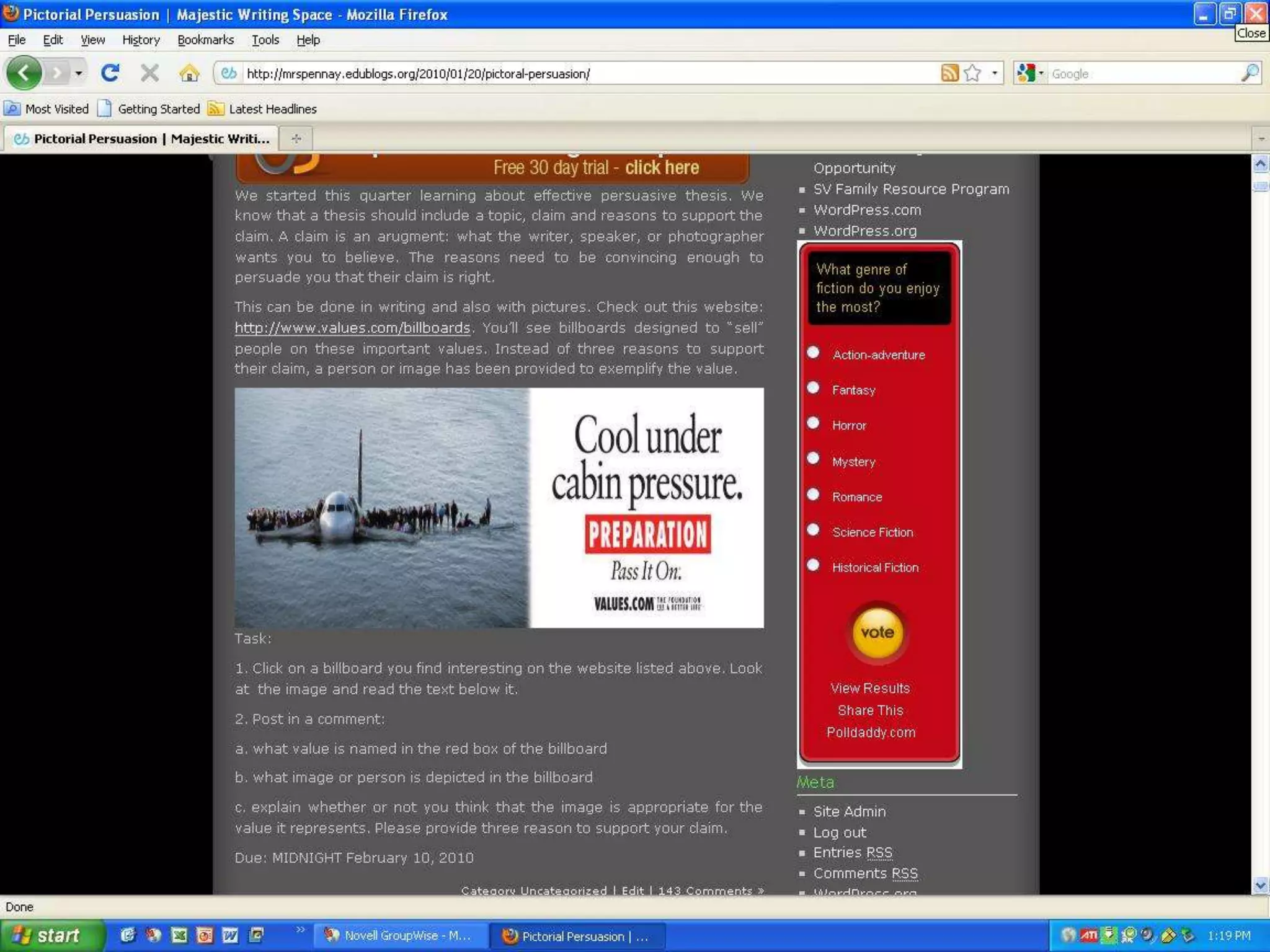1270x952 pixels.
Task: Open the values.com/billboards link
Action: [352, 328]
